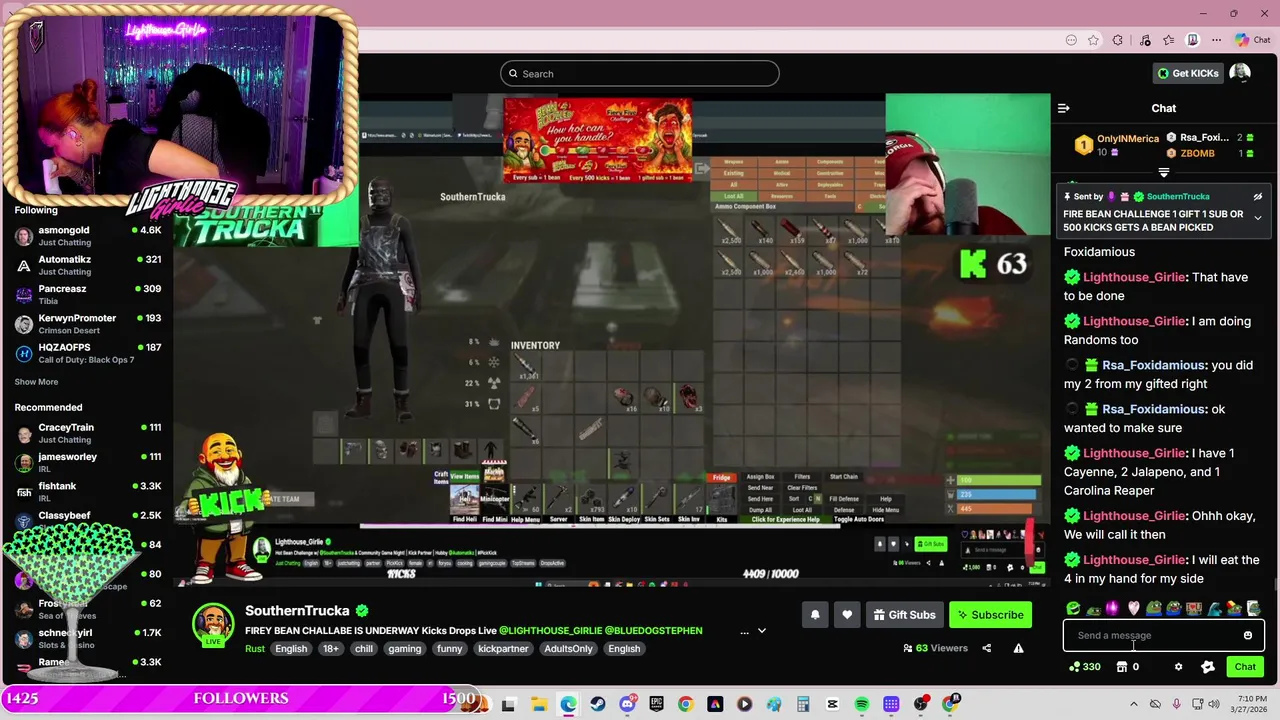Image resolution: width=1280 pixels, height=720 pixels.
Task: Click the Subscribe button
Action: point(990,615)
